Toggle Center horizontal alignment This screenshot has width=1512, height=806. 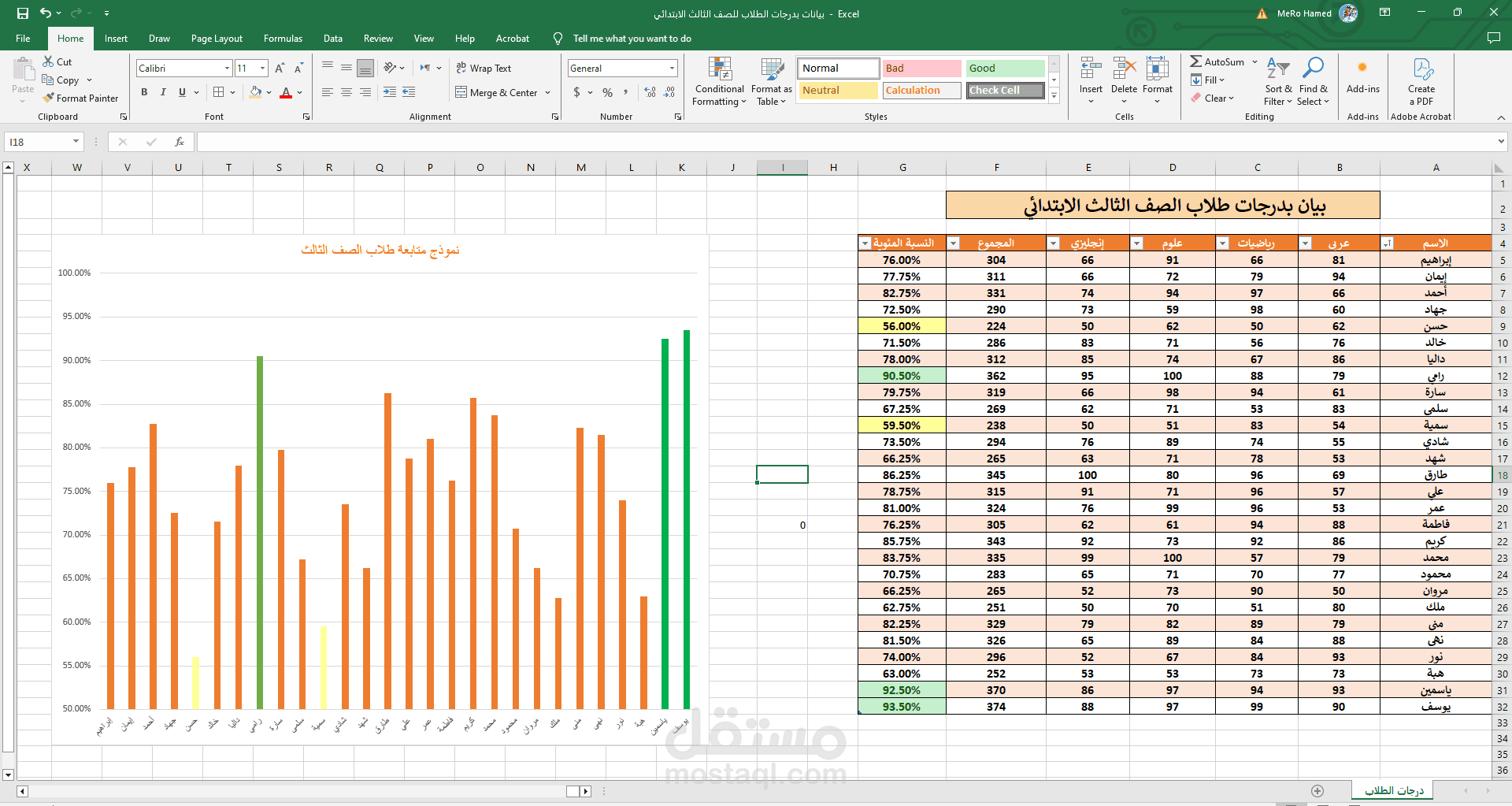click(346, 92)
